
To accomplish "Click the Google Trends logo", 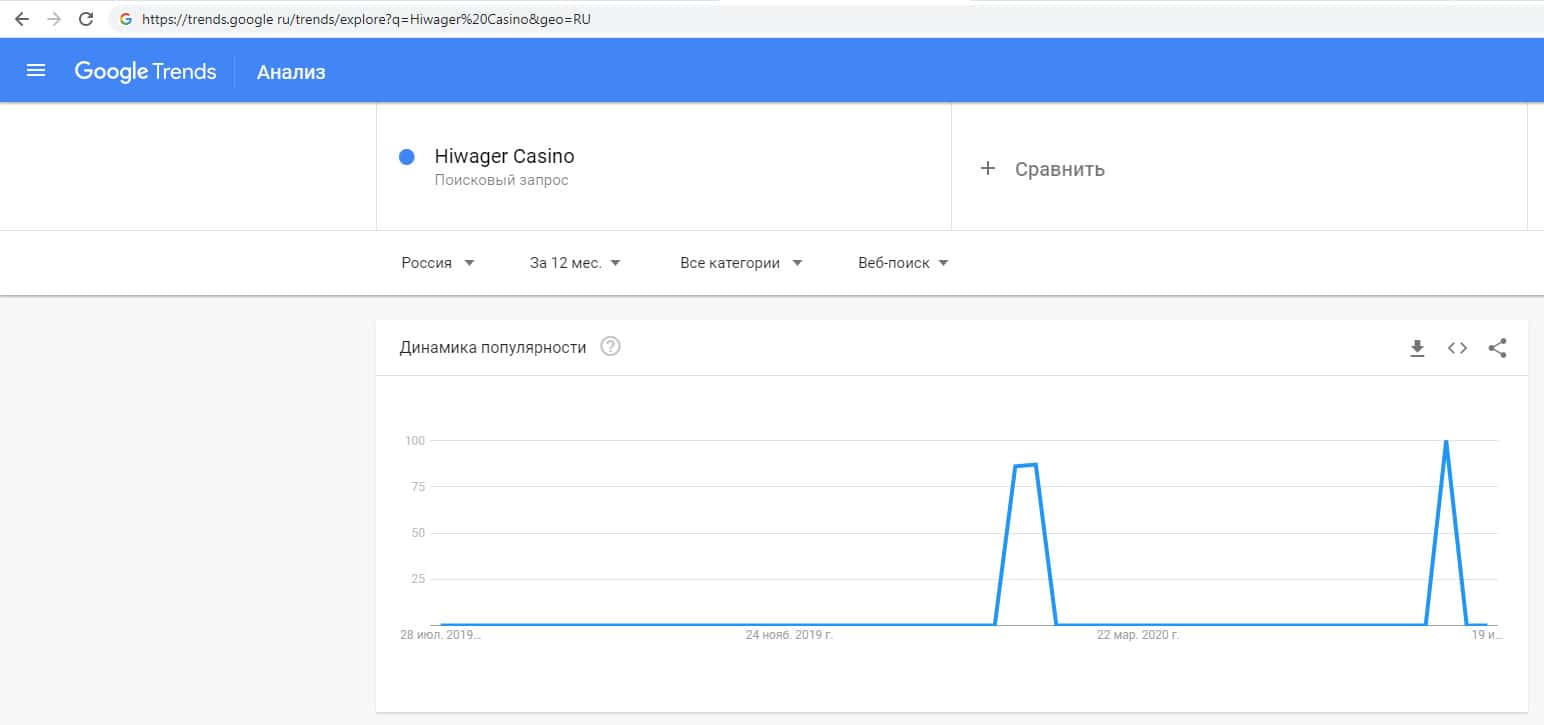I will click(145, 71).
